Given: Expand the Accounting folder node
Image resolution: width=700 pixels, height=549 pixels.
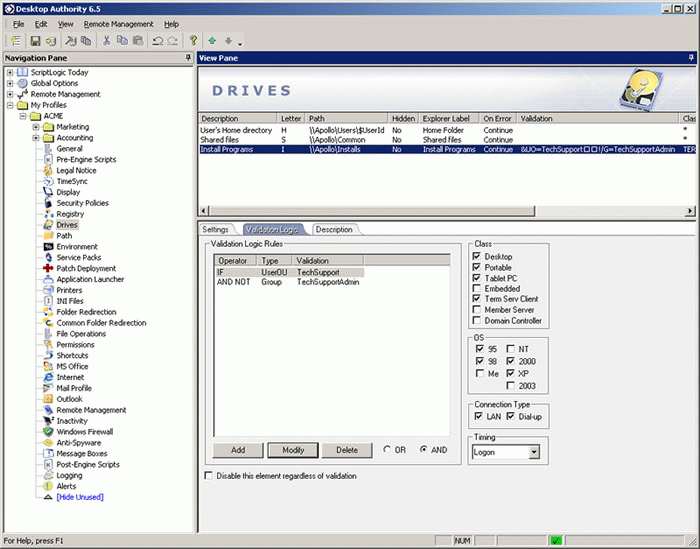Looking at the screenshot, I should coord(36,138).
